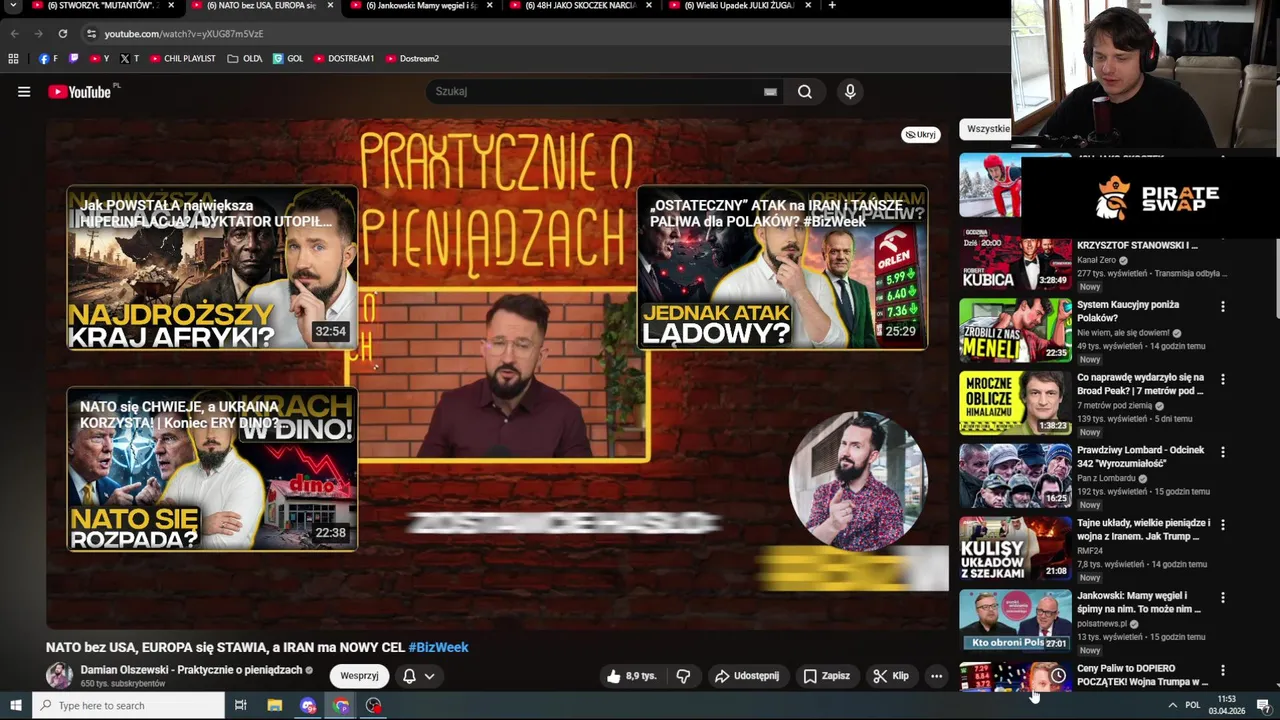1280x720 pixels.
Task: Go forward in browser history
Action: [x=38, y=34]
